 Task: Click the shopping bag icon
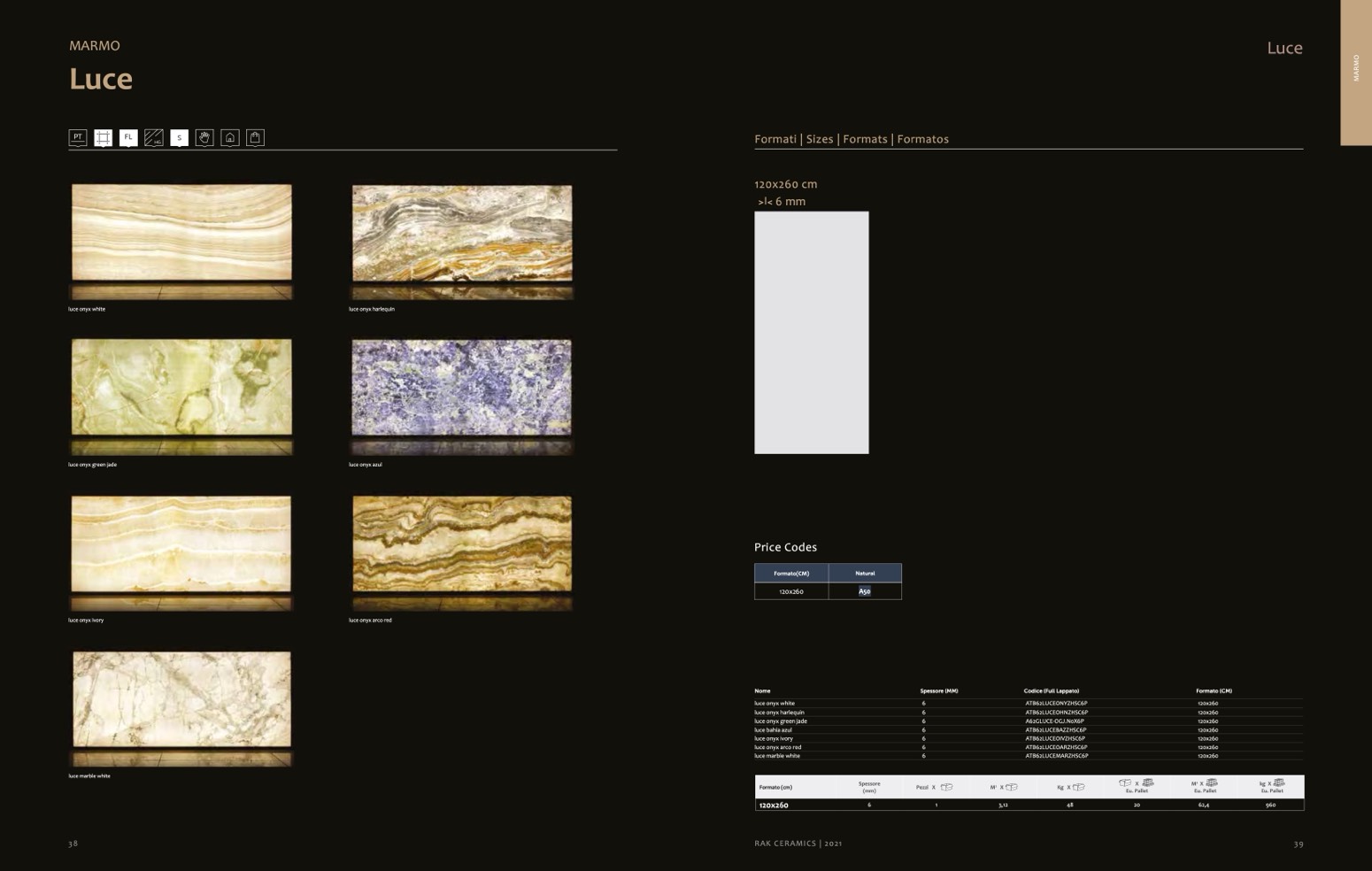[x=255, y=137]
